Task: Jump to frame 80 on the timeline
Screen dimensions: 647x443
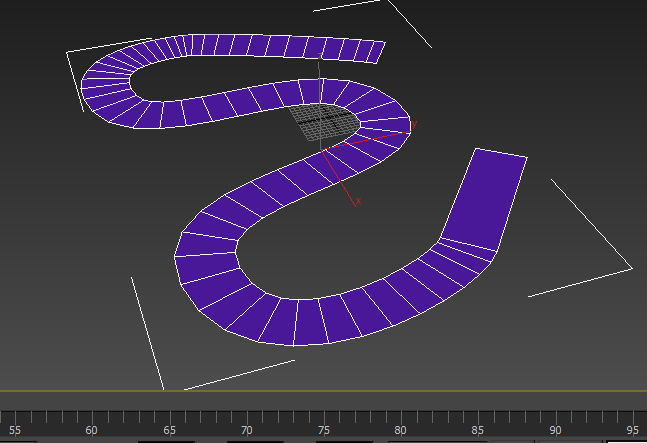Action: tap(400, 430)
